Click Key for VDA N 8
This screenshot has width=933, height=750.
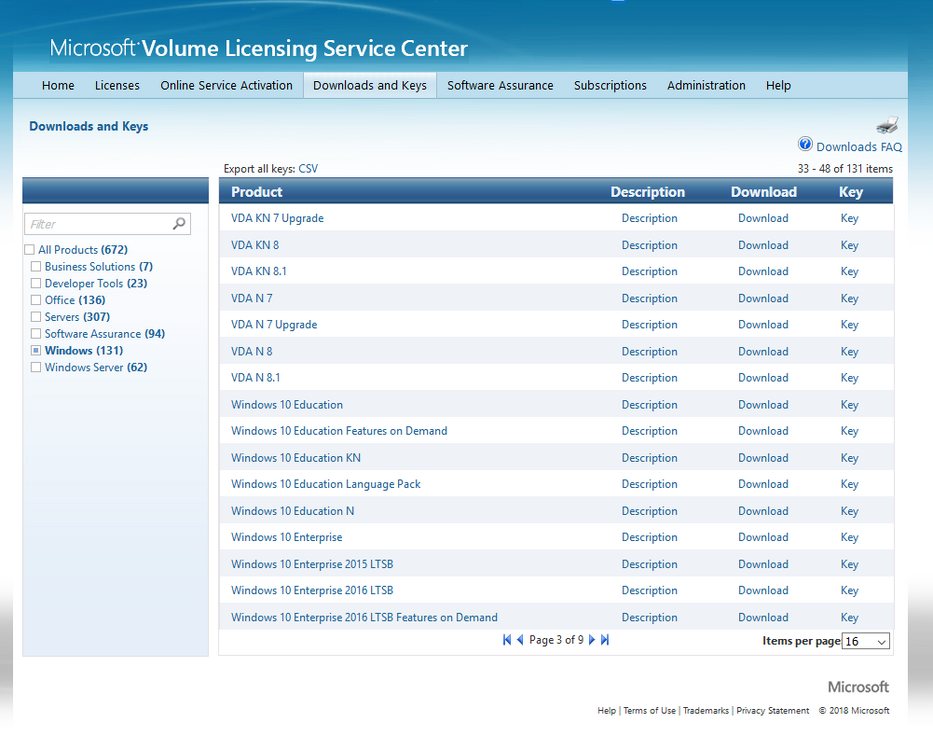tap(849, 351)
